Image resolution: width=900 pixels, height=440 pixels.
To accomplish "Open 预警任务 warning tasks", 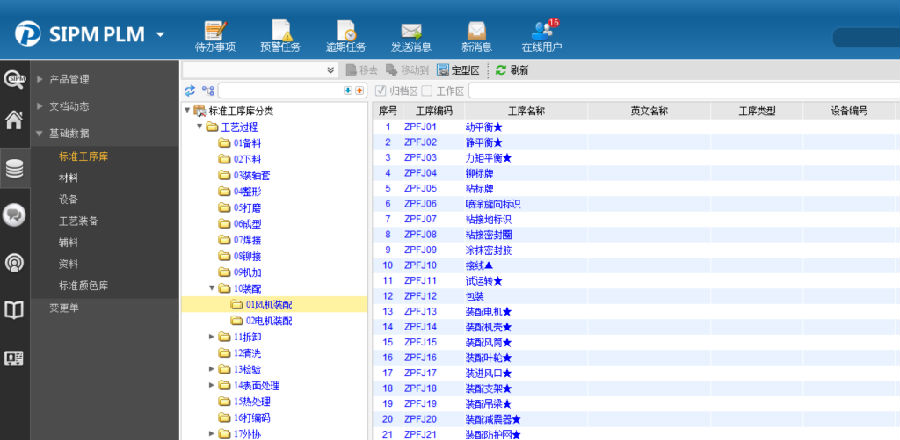I will (280, 35).
